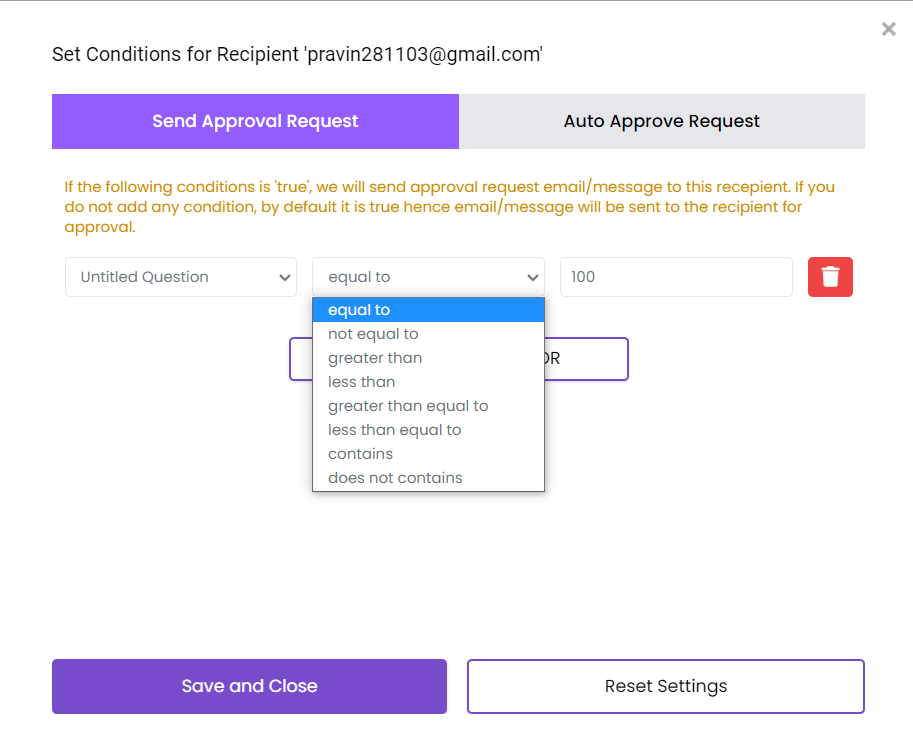Click the value field containing 100

[x=676, y=277]
